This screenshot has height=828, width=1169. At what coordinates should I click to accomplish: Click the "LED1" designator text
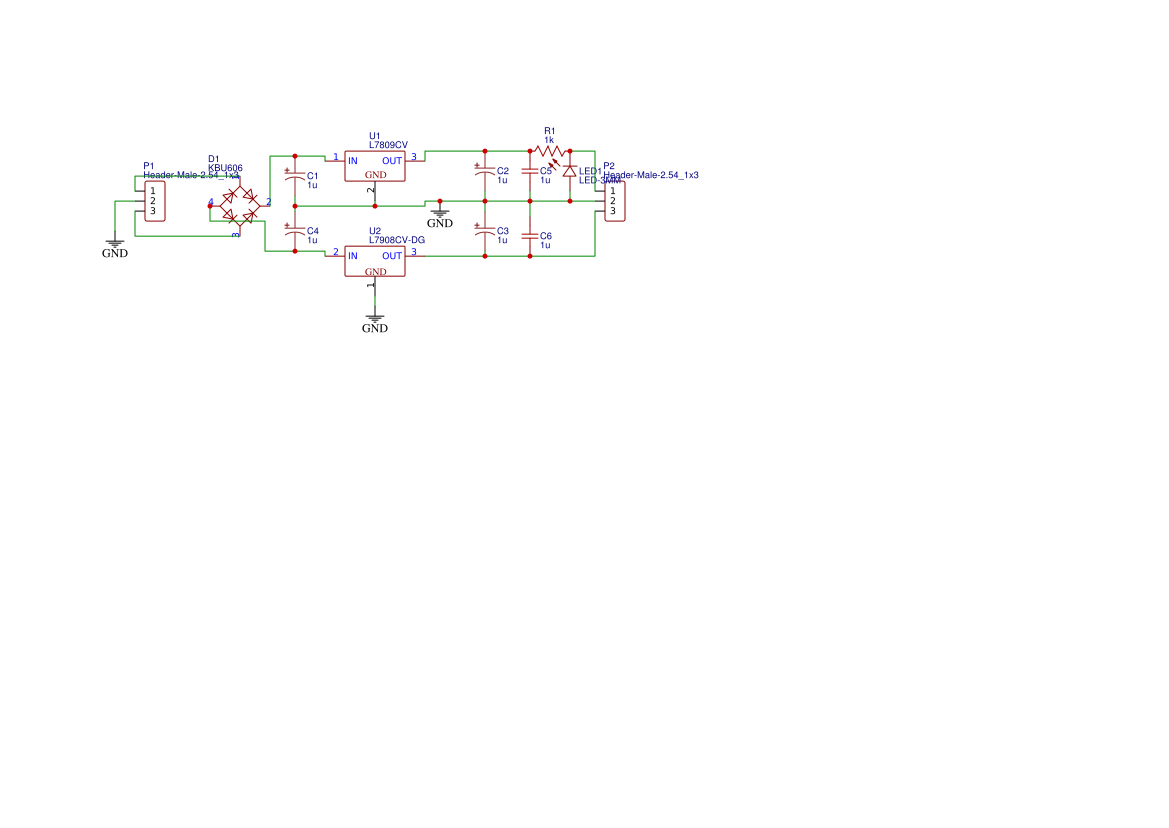pos(590,171)
